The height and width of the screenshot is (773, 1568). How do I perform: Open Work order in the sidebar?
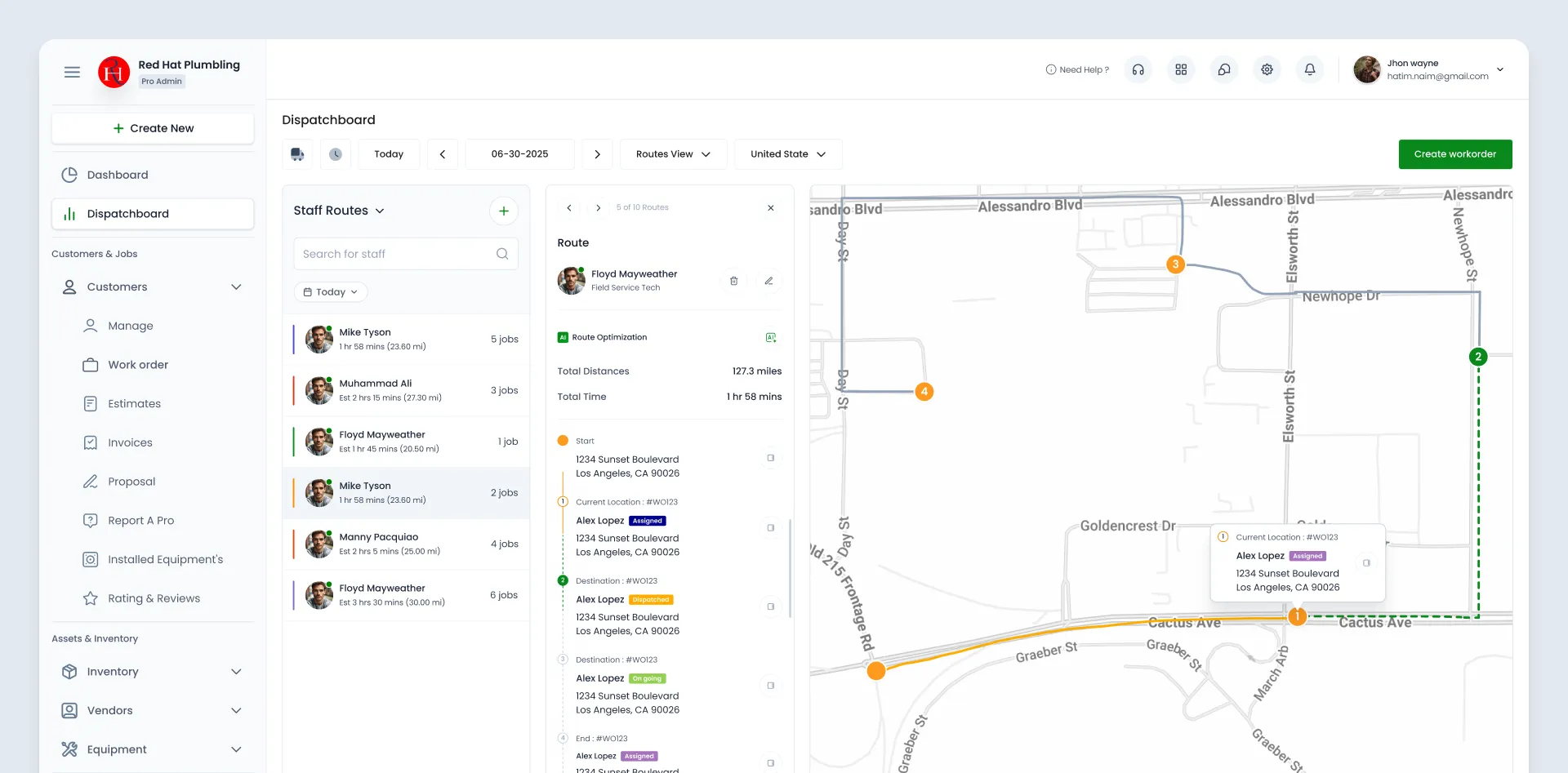[138, 365]
